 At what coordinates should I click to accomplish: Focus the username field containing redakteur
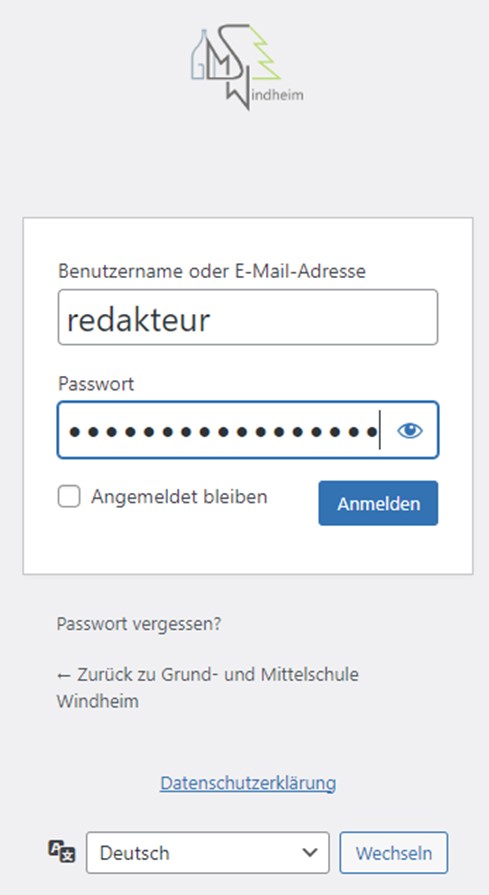[x=248, y=317]
